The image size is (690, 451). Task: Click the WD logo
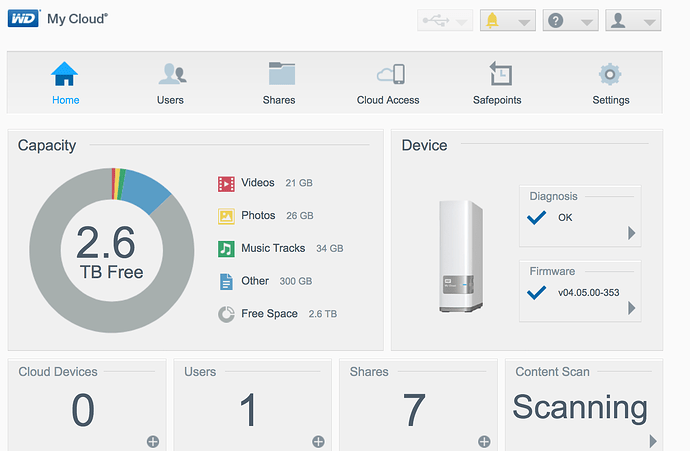(x=24, y=18)
